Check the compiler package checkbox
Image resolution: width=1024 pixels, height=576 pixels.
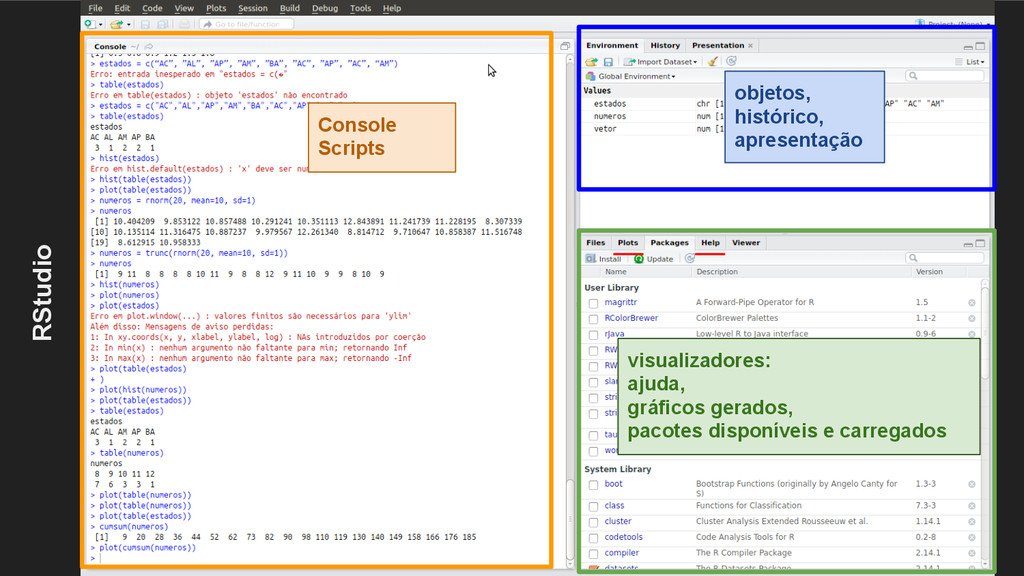(x=593, y=553)
